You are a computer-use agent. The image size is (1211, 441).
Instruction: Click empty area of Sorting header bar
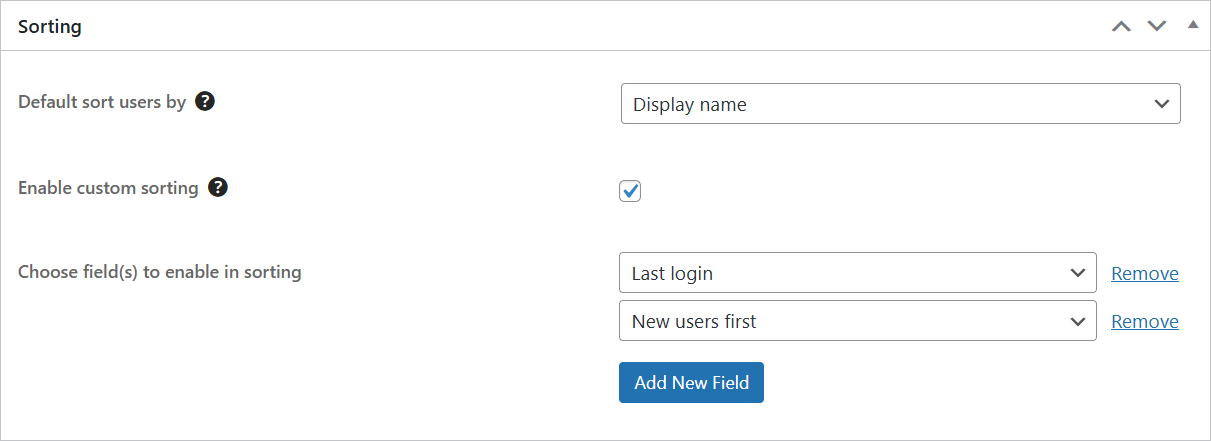point(600,27)
